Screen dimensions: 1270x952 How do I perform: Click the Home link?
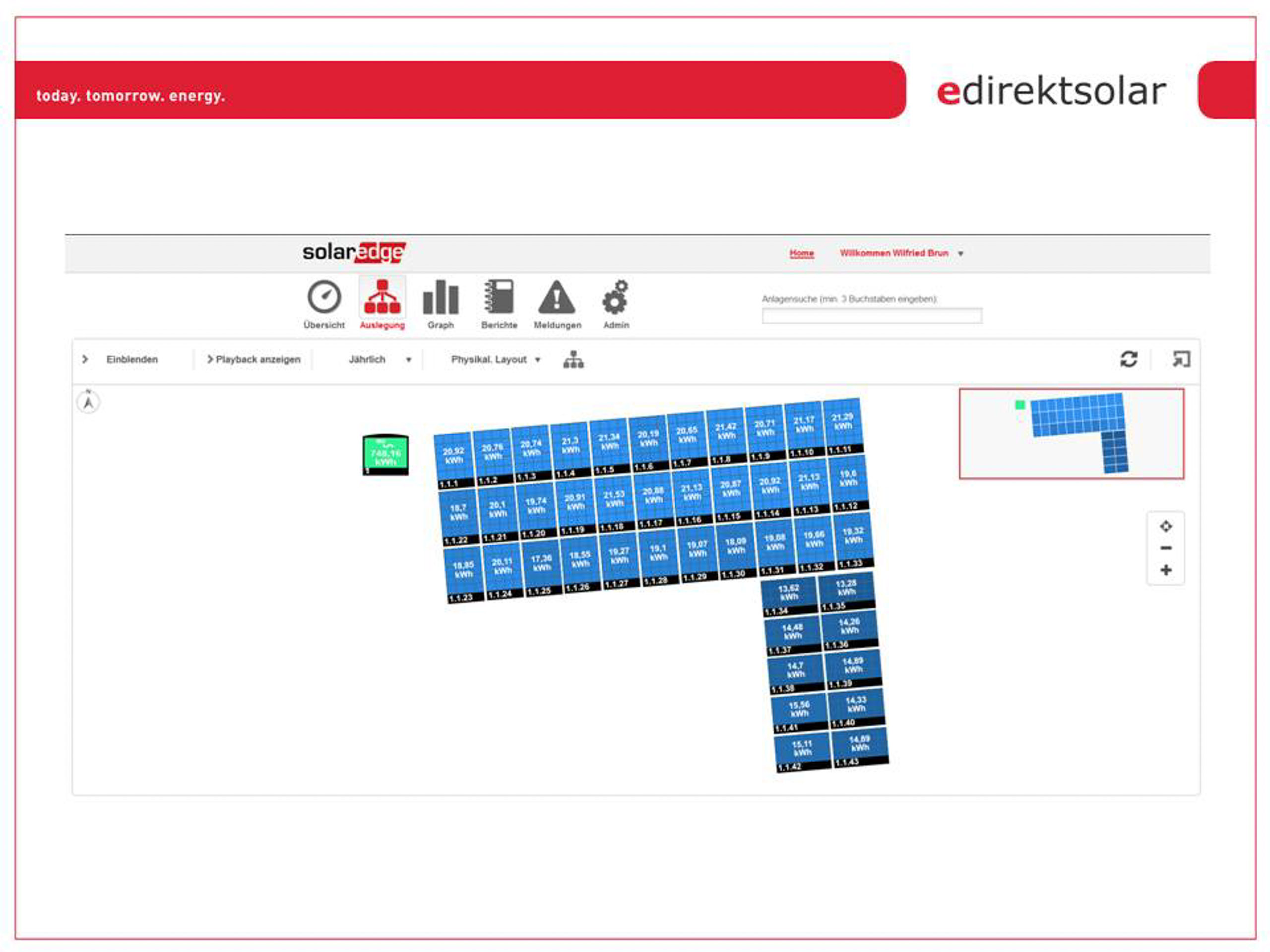[802, 253]
